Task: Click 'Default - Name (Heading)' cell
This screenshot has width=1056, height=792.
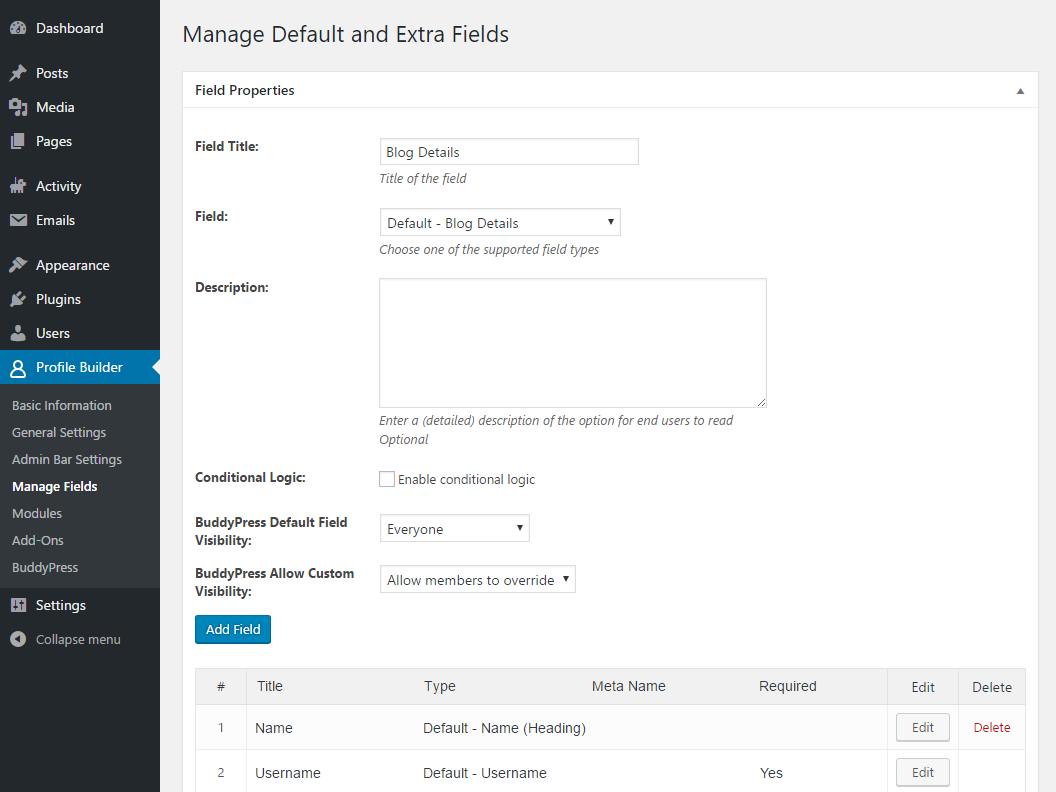Action: (504, 728)
